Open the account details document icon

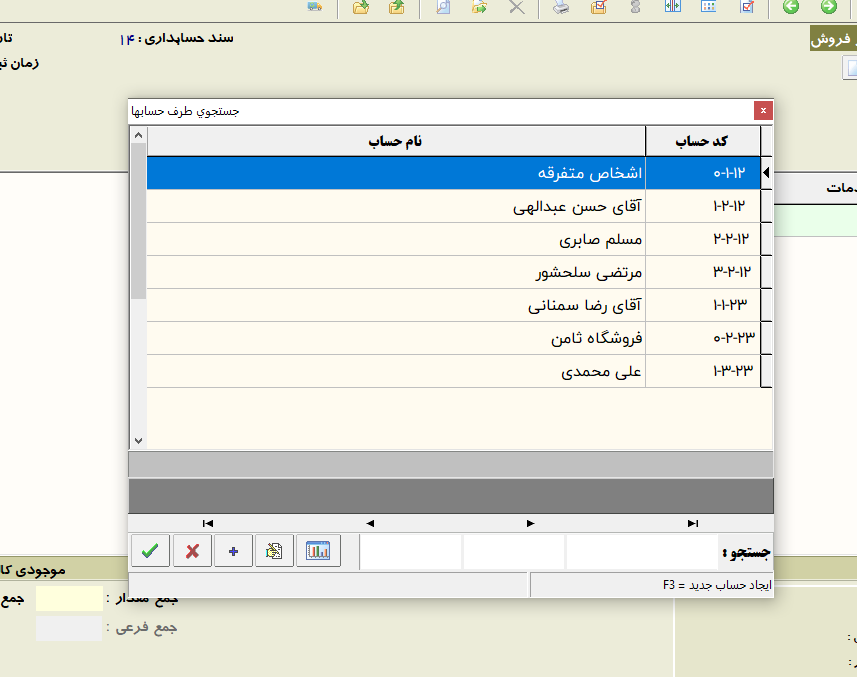pyautogui.click(x=275, y=551)
